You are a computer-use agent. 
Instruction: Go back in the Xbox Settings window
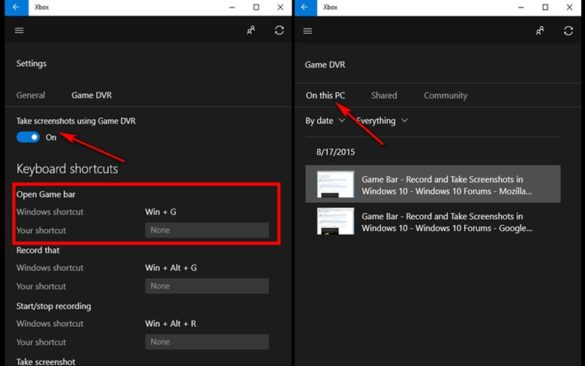pyautogui.click(x=16, y=7)
